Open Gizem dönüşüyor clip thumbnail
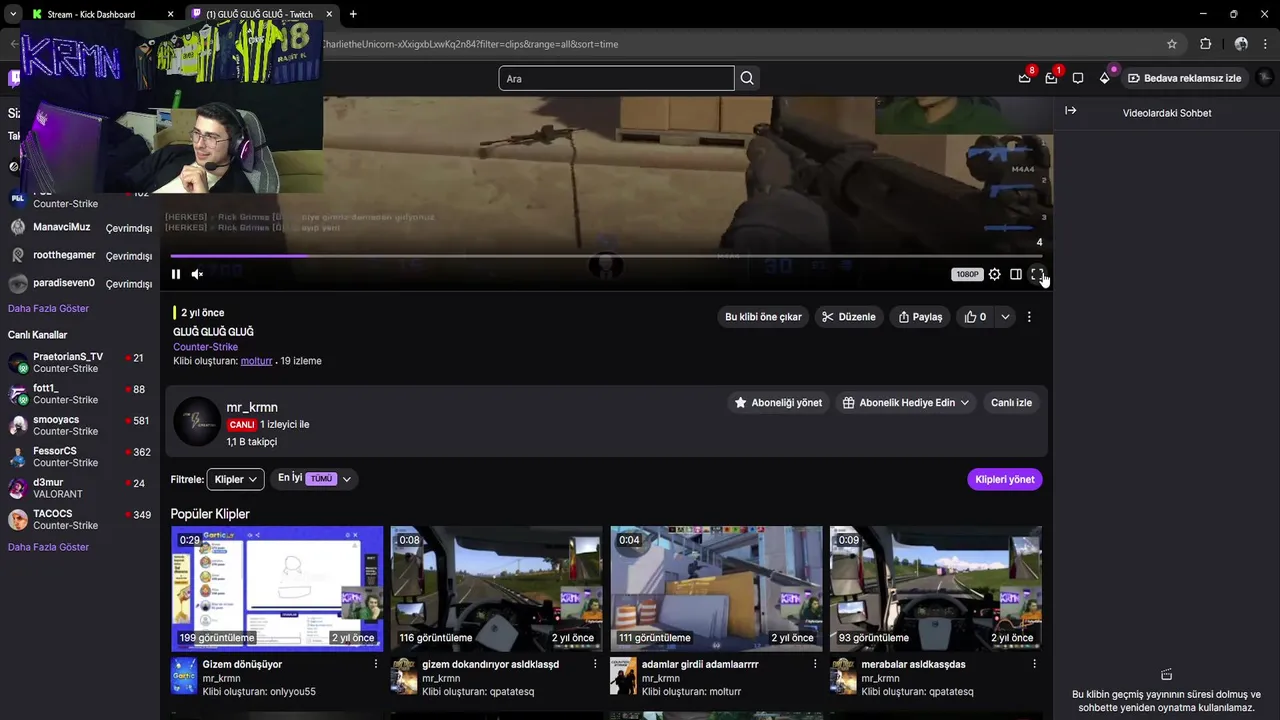Screen dimensions: 1280x720 277,588
